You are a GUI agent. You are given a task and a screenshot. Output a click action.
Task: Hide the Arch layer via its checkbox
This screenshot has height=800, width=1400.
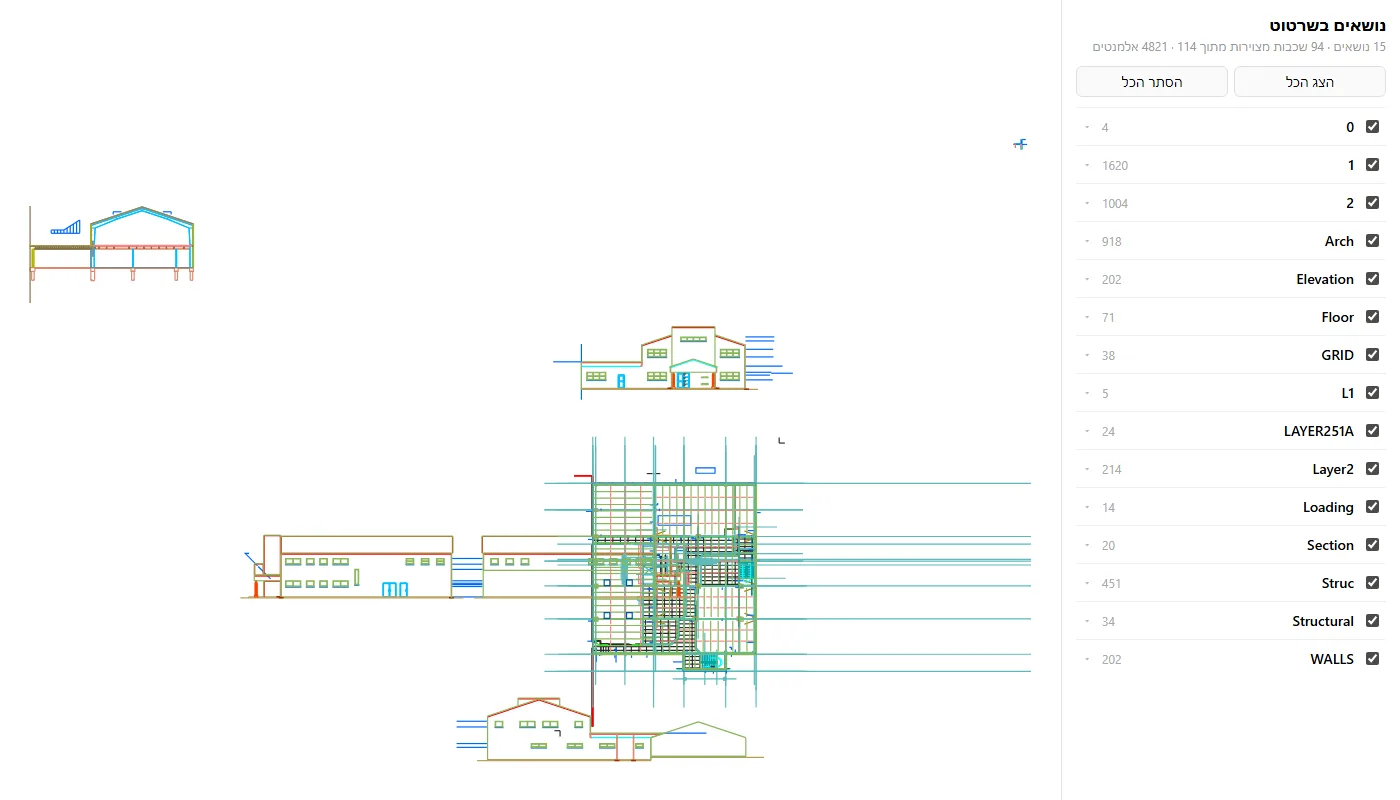click(1372, 241)
